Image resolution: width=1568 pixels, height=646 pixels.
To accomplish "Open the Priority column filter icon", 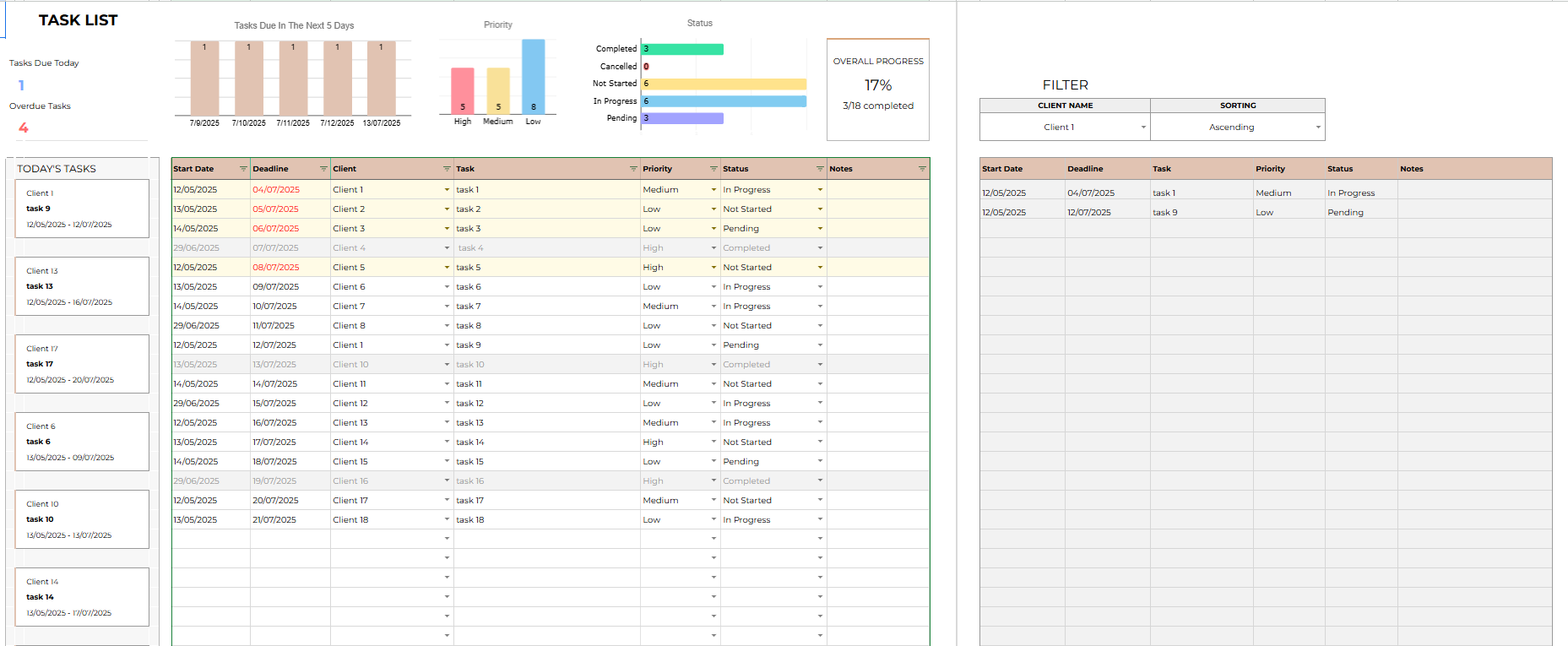I will [x=713, y=169].
